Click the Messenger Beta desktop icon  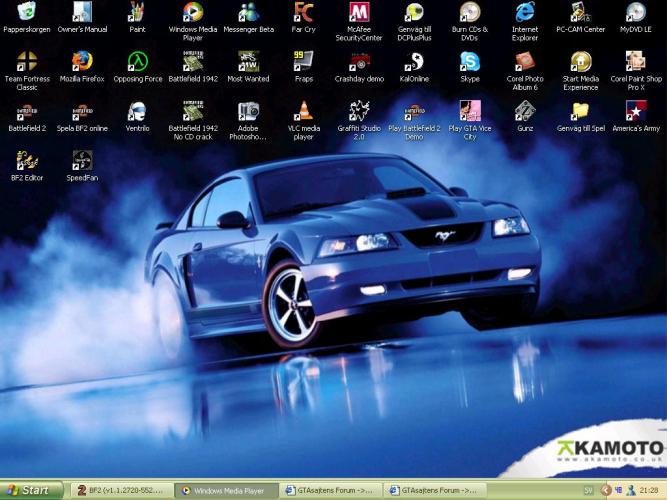point(248,13)
